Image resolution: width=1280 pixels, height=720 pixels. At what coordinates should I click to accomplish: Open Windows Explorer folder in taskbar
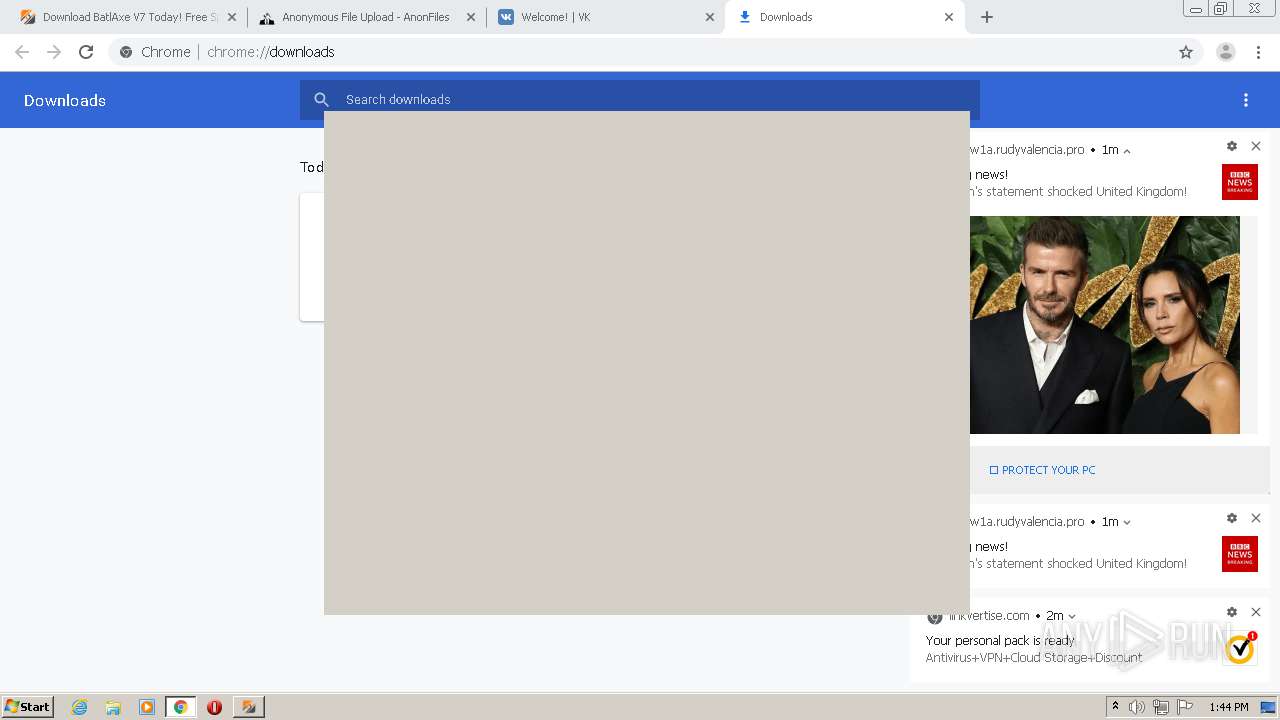(113, 707)
